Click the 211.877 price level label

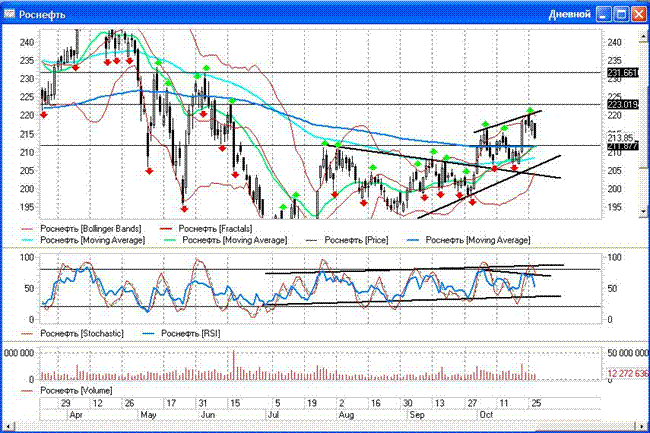tap(623, 147)
